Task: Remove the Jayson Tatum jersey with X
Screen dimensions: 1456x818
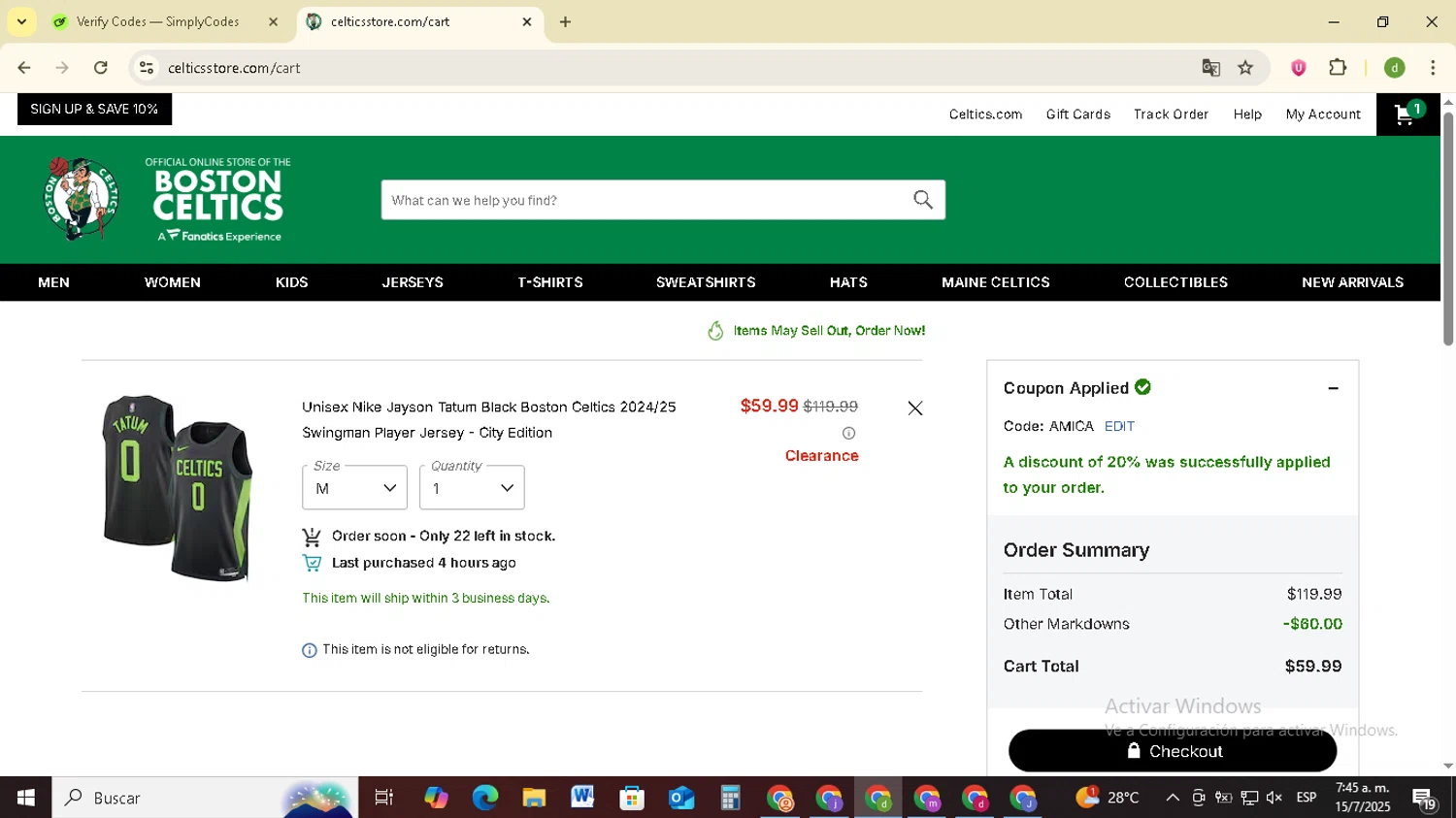Action: coord(914,409)
